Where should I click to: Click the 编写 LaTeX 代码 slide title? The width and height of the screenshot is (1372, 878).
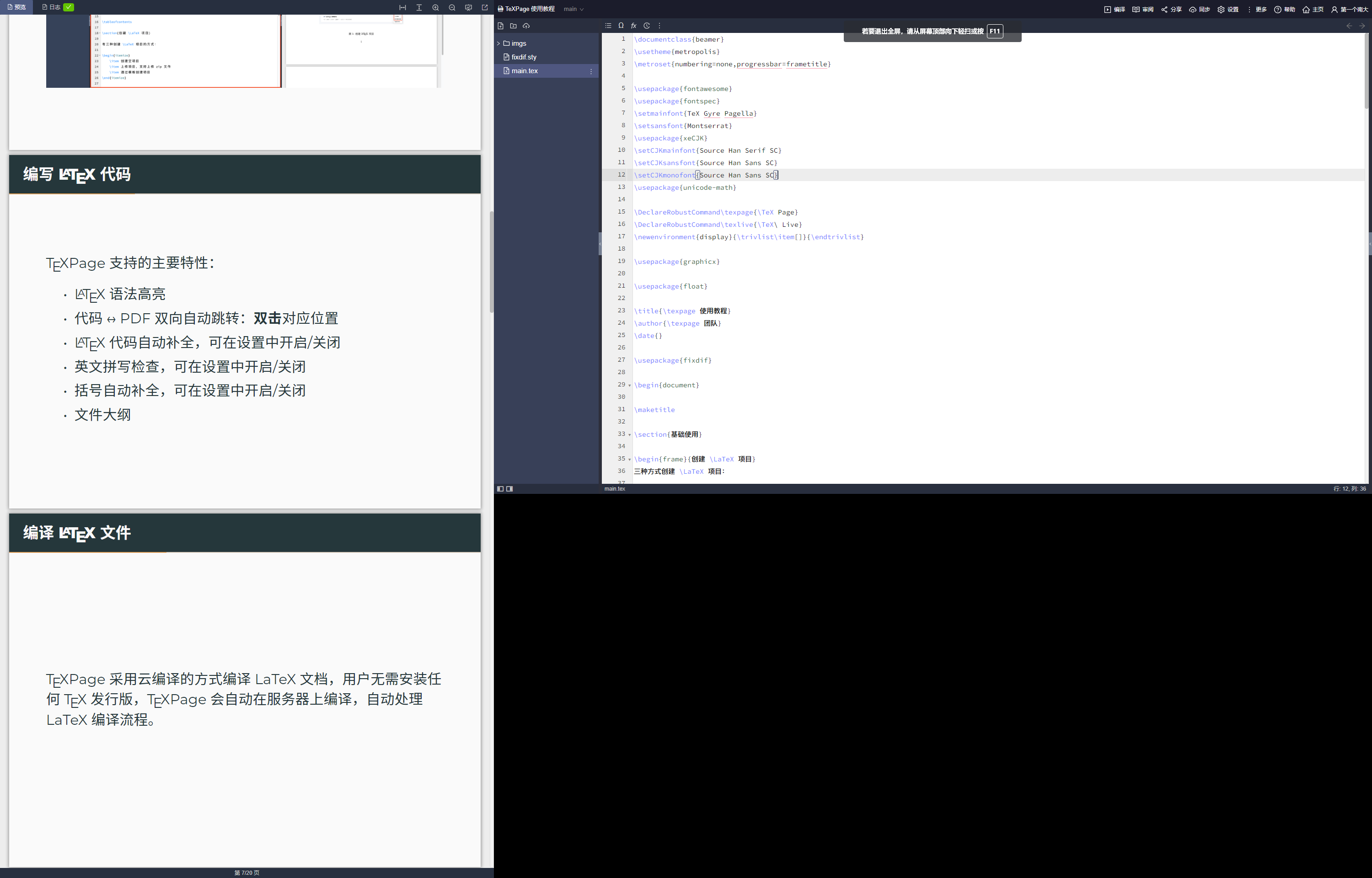tap(77, 175)
